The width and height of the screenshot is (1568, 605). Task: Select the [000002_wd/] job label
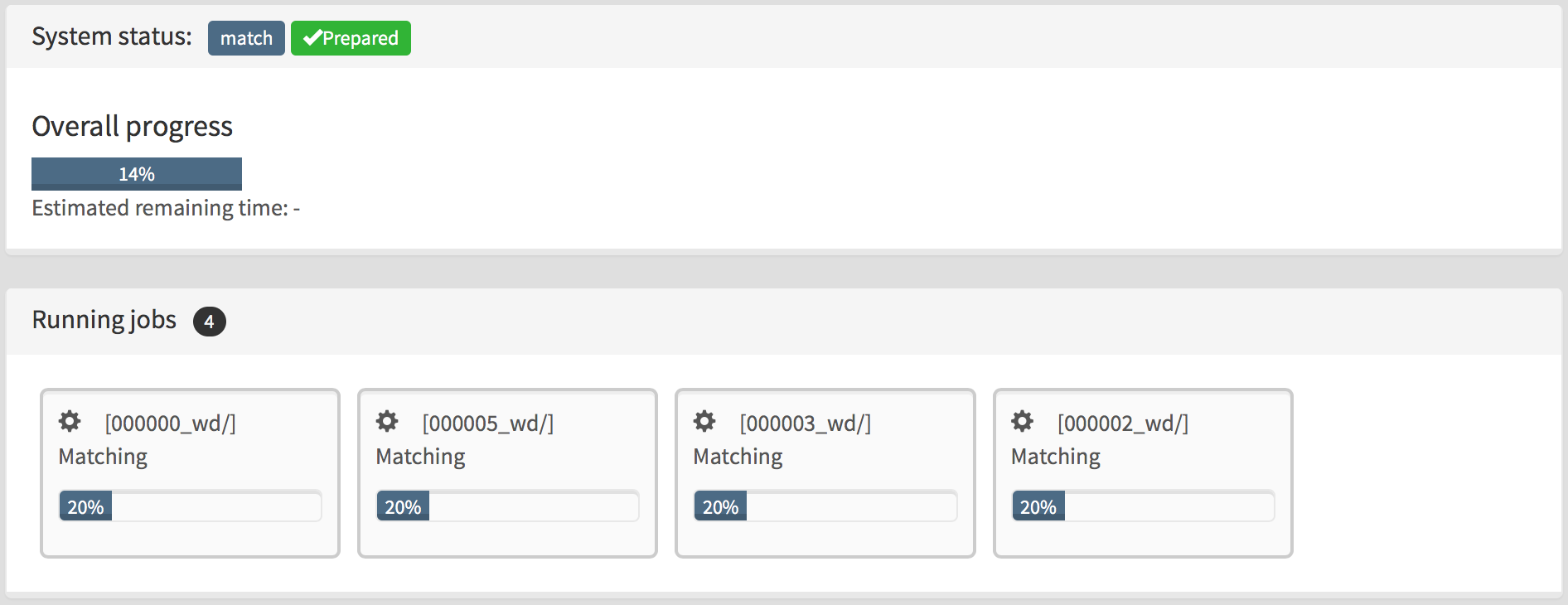(1123, 423)
